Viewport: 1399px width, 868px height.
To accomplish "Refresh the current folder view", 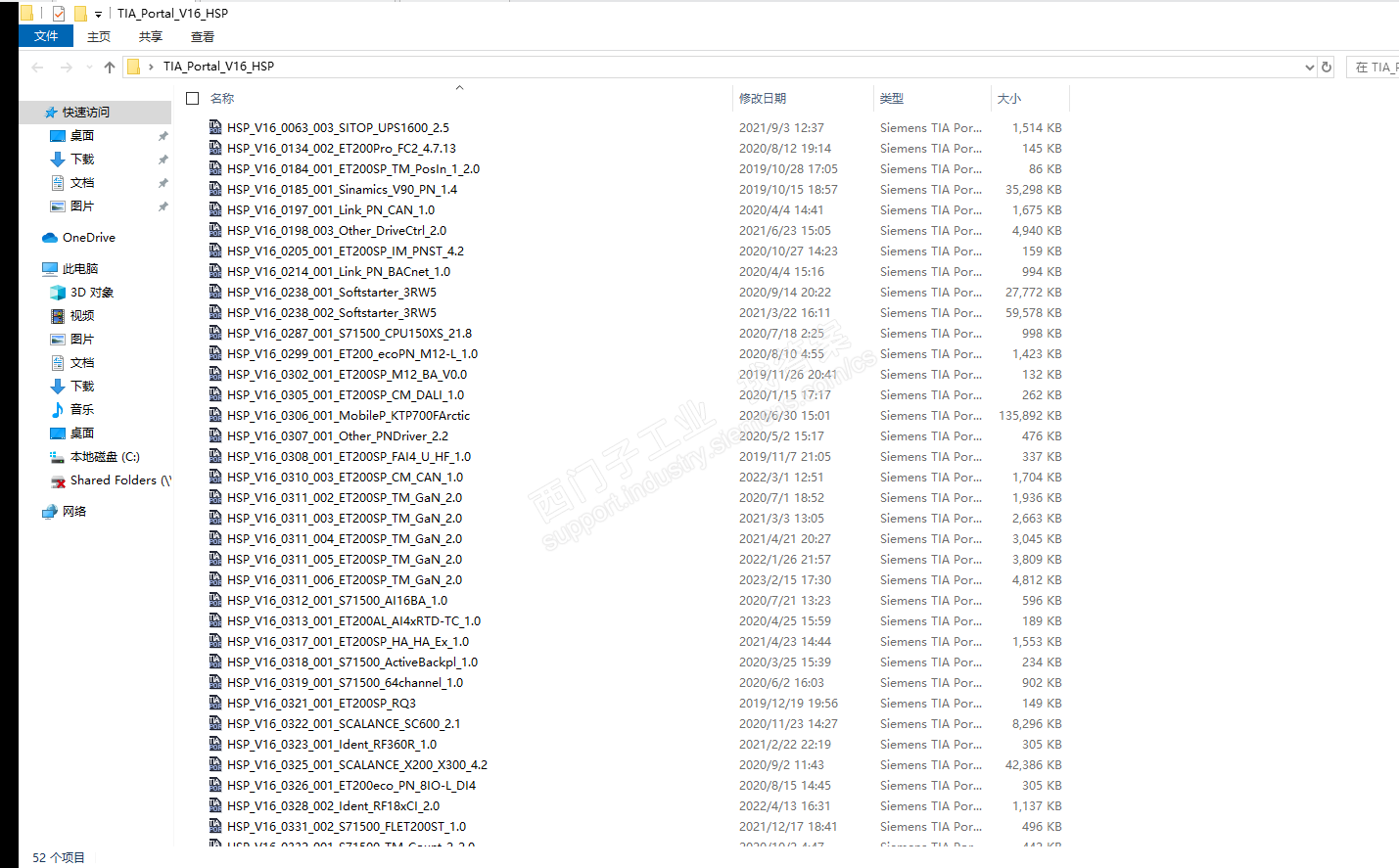I will tap(1327, 68).
